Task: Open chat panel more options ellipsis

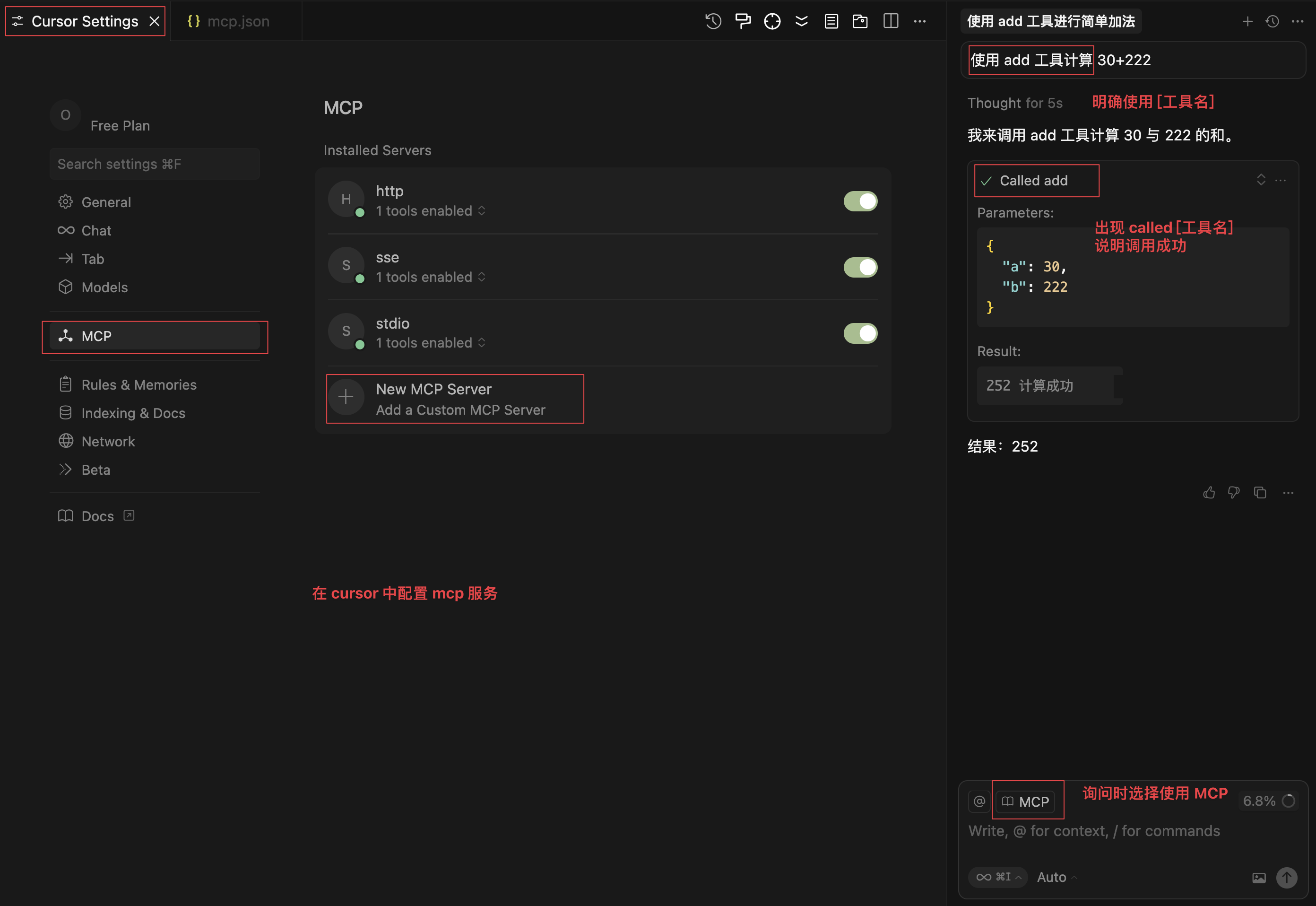Action: [1297, 22]
